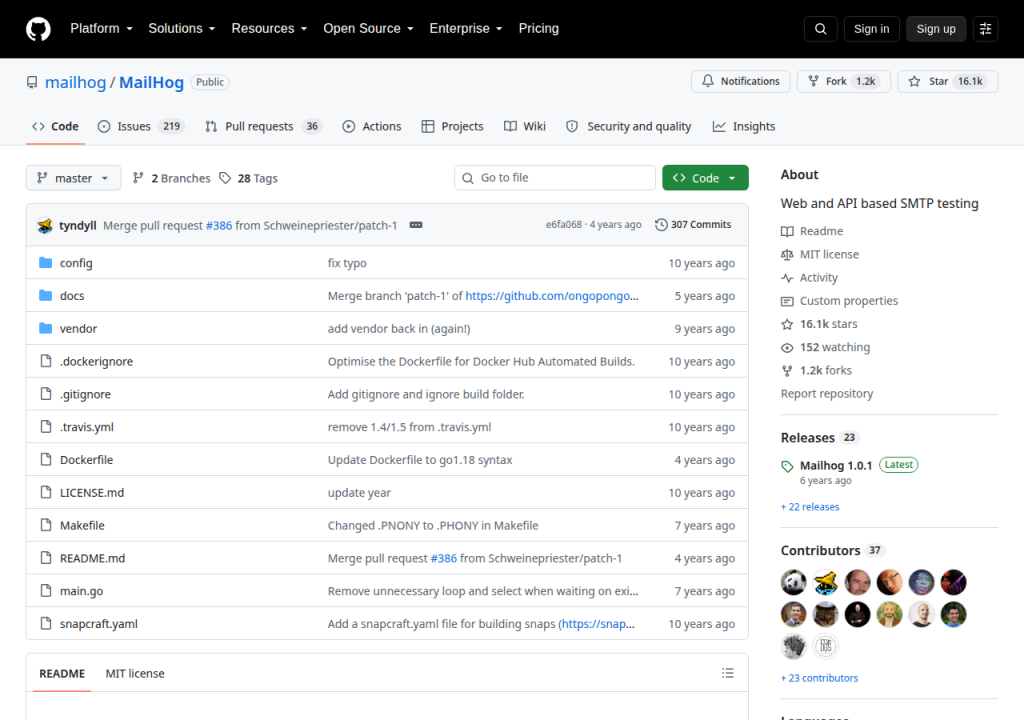Open the Platform dropdown menu
Viewport: 1024px width, 720px height.
pos(101,29)
